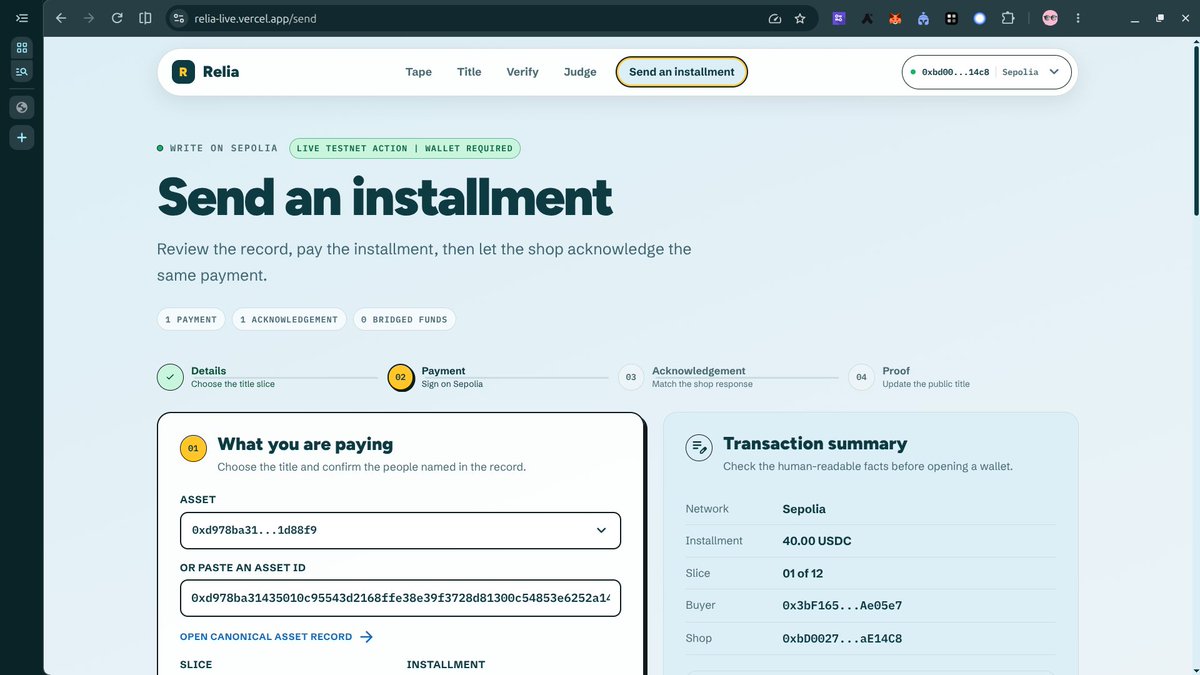Open the tab groups grid icon
Screen dimensions: 1200x675
pyautogui.click(x=22, y=47)
